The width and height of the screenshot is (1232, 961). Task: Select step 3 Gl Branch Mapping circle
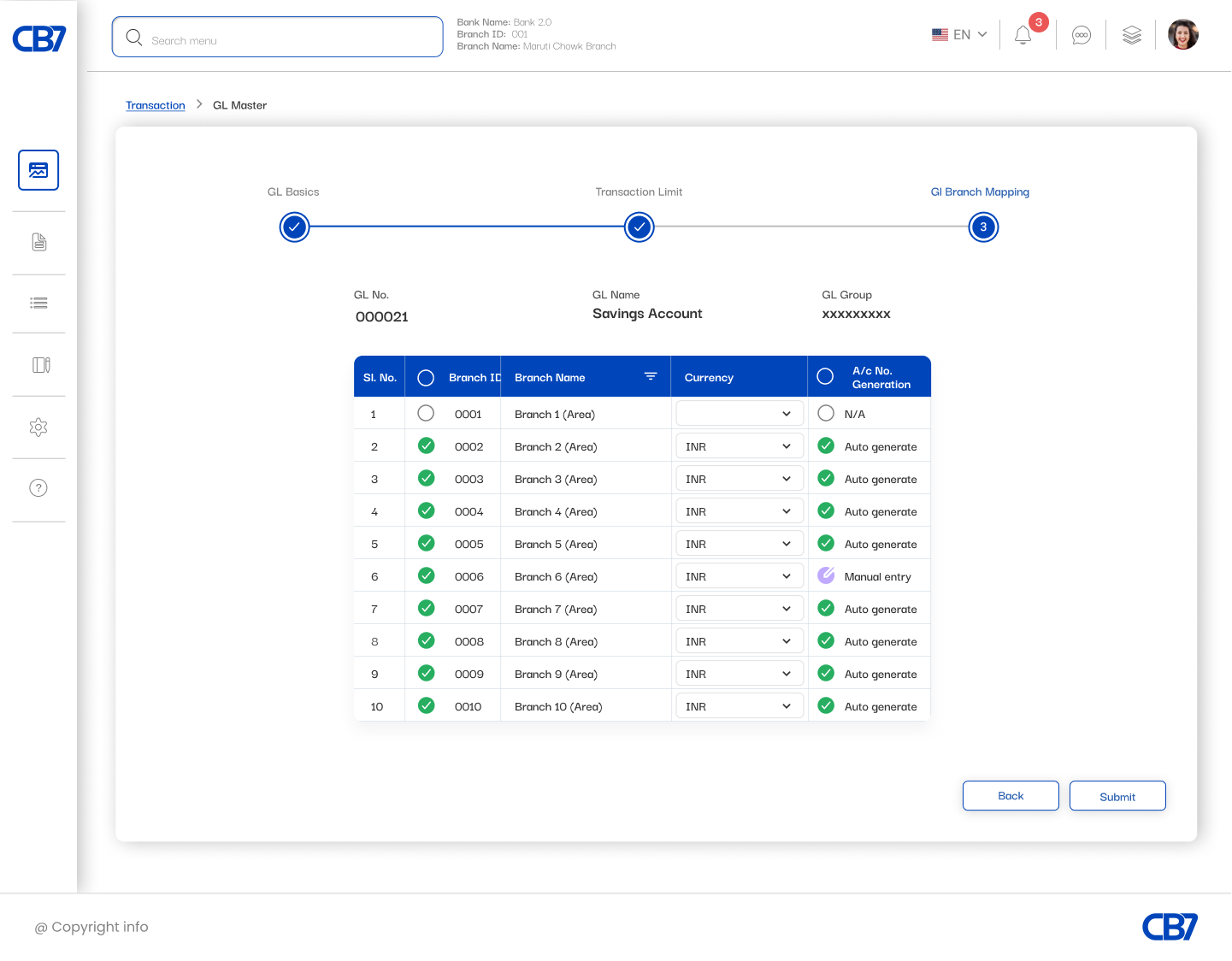[x=983, y=227]
